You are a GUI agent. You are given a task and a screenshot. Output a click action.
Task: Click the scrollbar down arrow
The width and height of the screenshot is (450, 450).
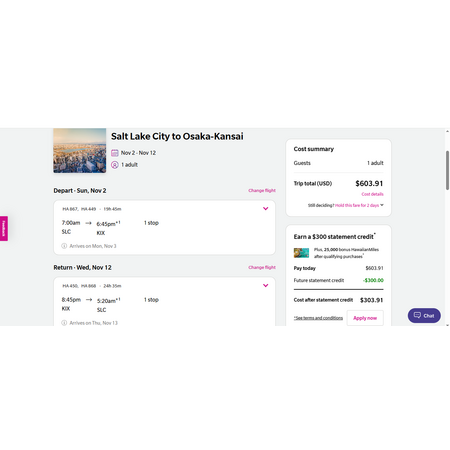pos(447,325)
